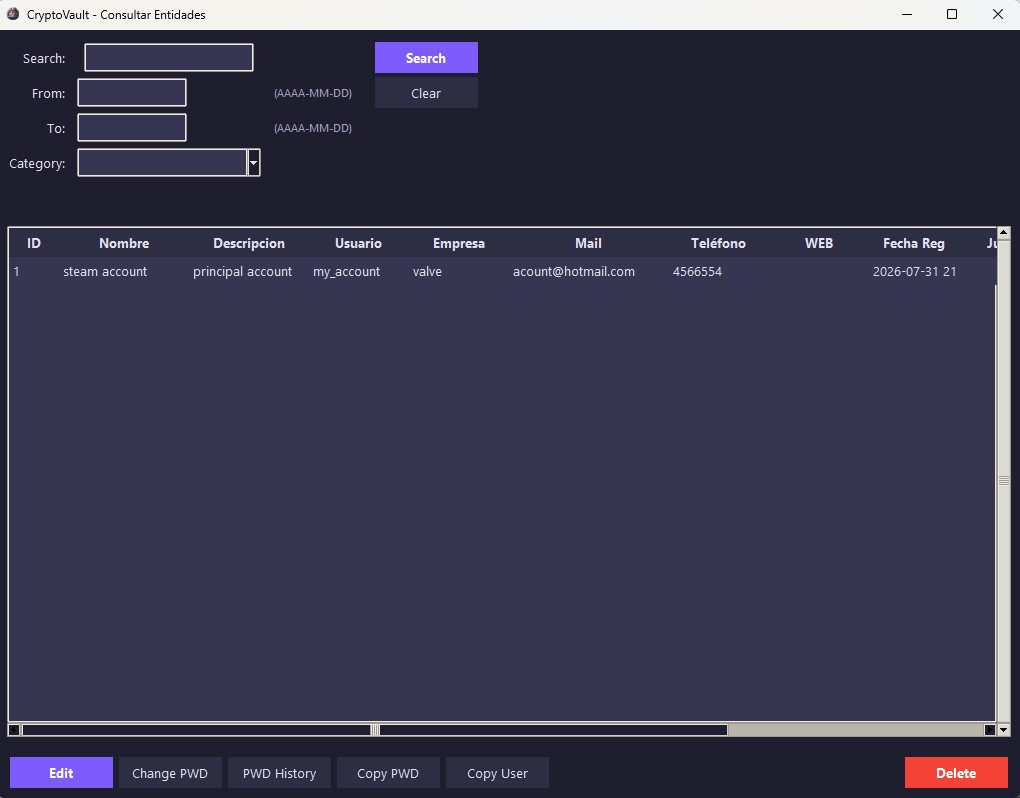Screen dimensions: 1020x798
Task: Select the 'steam account' name cell
Action: [x=105, y=271]
